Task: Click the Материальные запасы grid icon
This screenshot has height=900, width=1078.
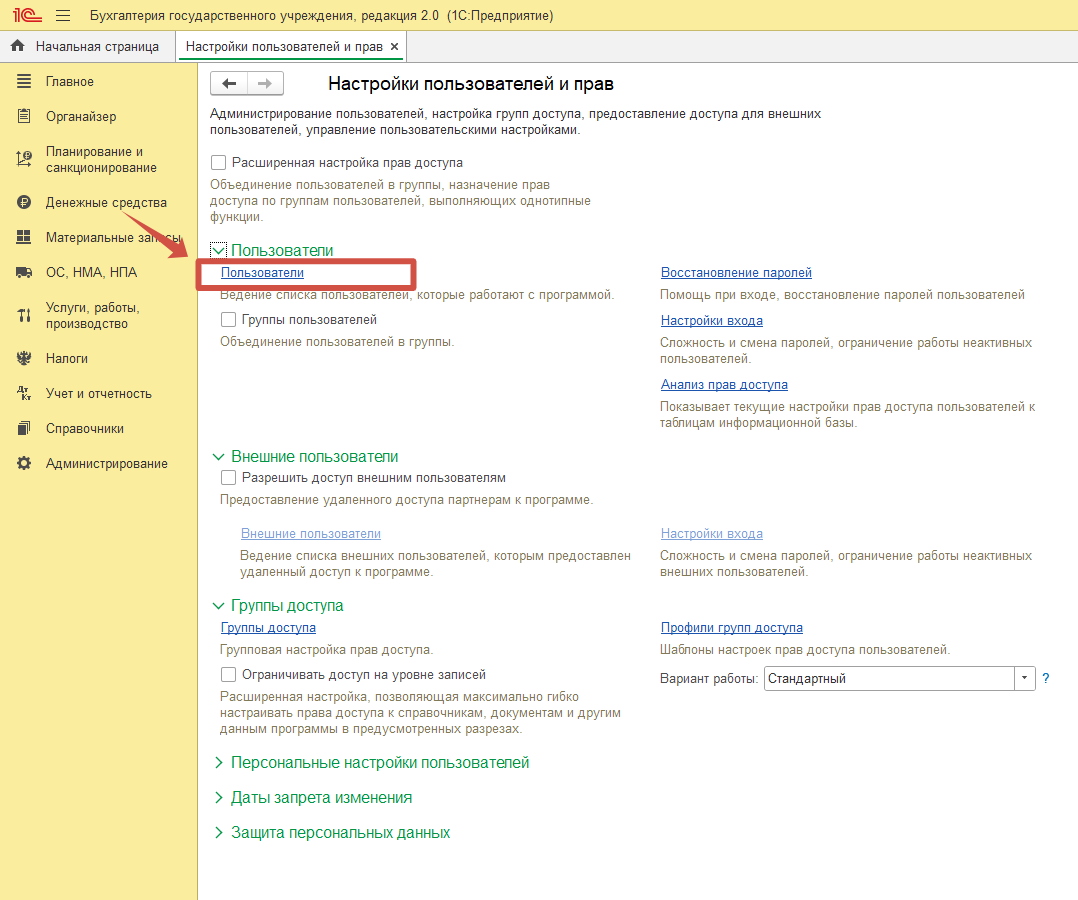Action: (x=24, y=237)
